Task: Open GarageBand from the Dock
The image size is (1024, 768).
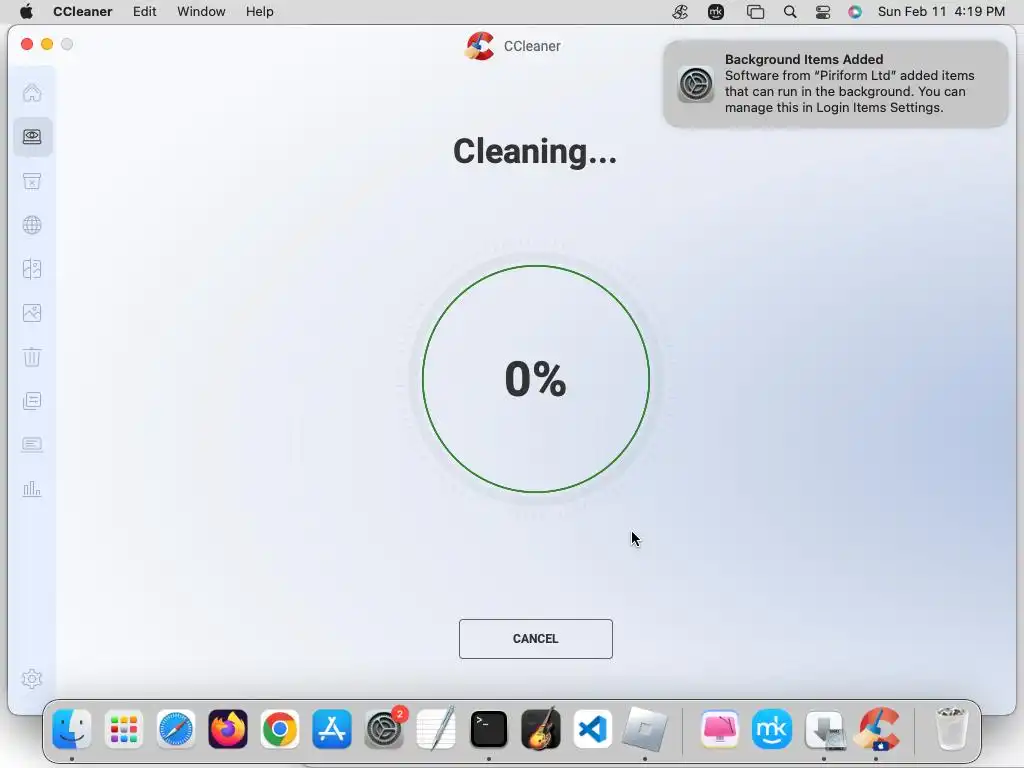Action: (541, 729)
